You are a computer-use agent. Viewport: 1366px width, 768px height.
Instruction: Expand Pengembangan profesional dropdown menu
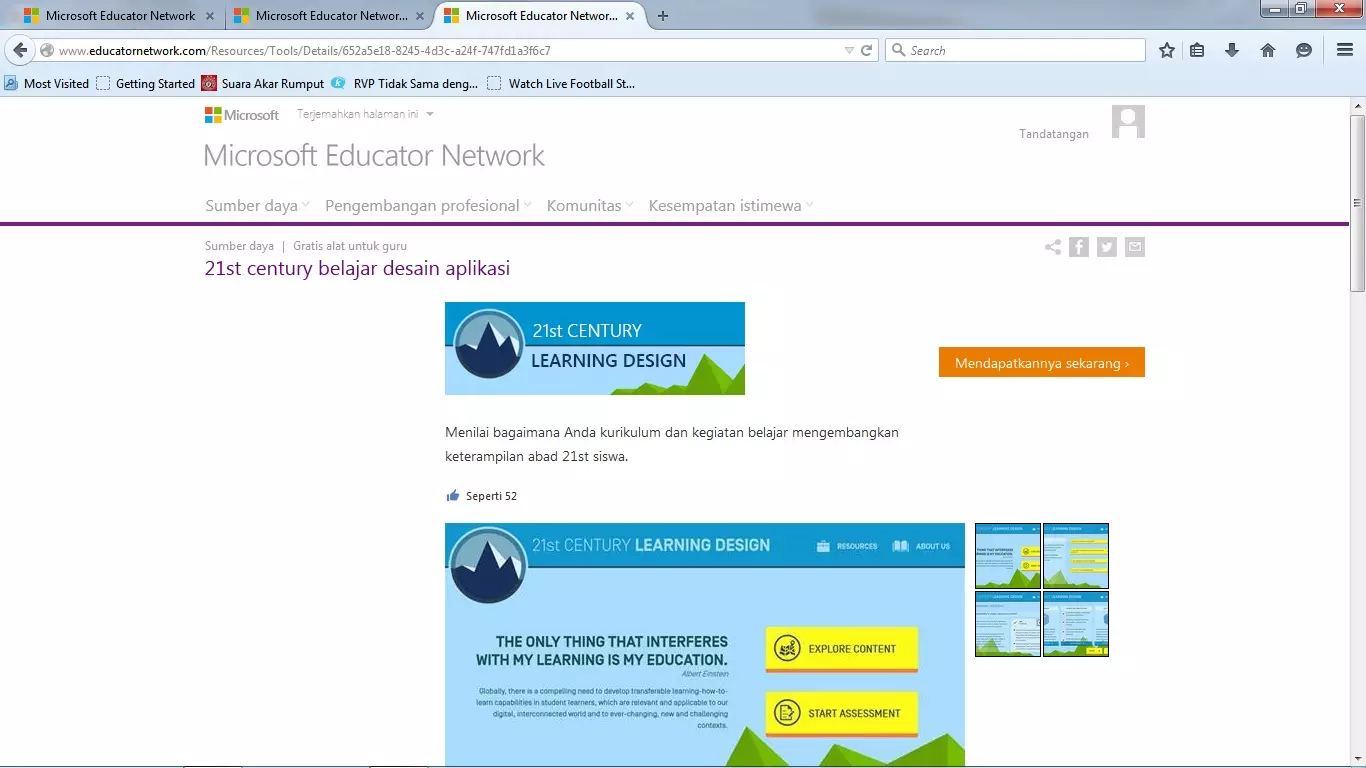point(427,206)
